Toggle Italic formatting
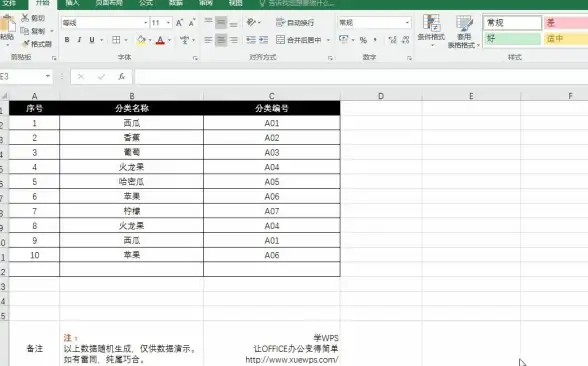 (x=79, y=40)
